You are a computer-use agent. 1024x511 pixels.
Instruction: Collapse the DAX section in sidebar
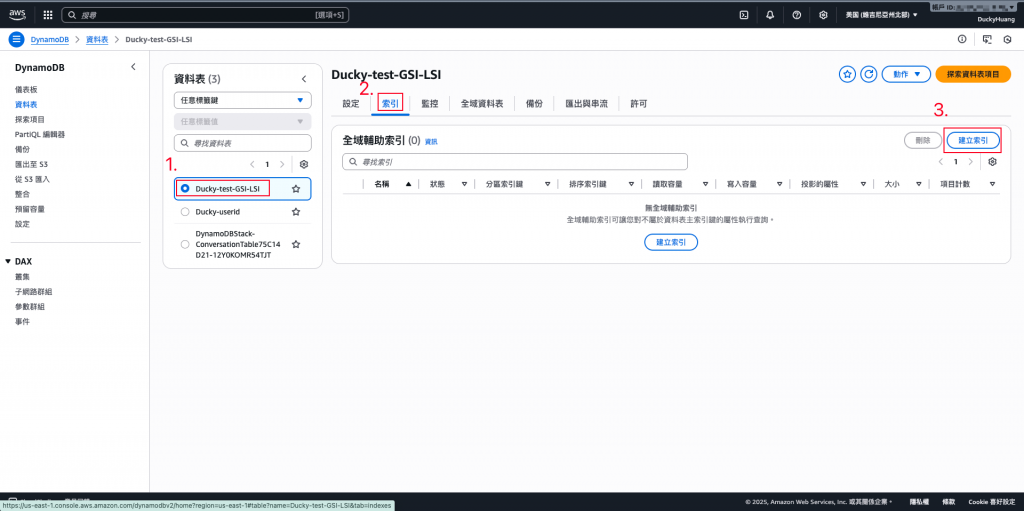click(x=8, y=261)
